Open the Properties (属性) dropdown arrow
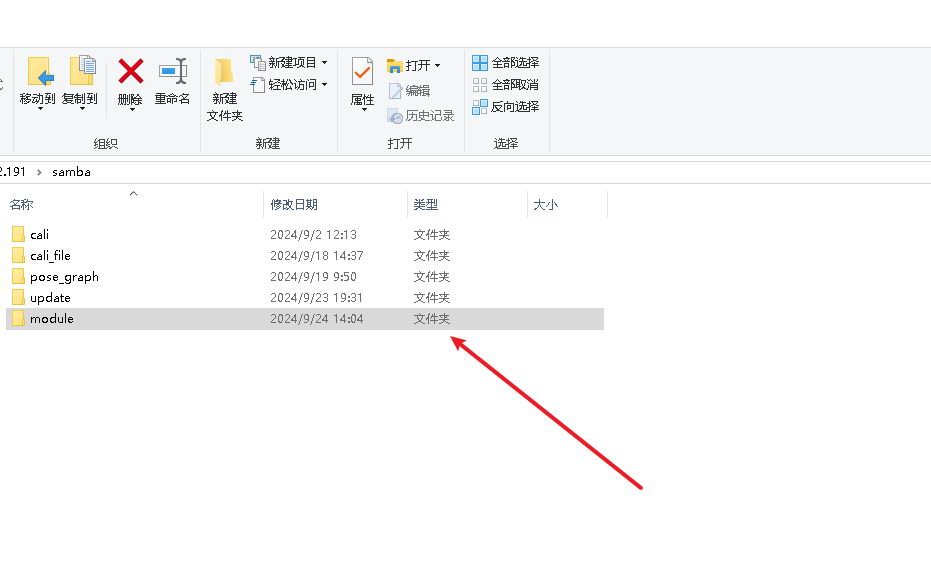 pyautogui.click(x=364, y=110)
